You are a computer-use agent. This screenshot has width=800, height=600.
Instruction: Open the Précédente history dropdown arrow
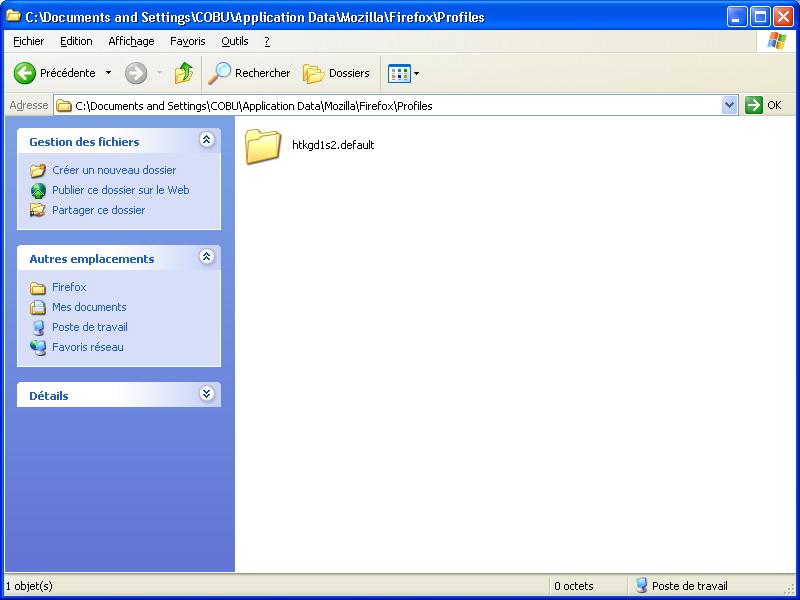pos(108,73)
